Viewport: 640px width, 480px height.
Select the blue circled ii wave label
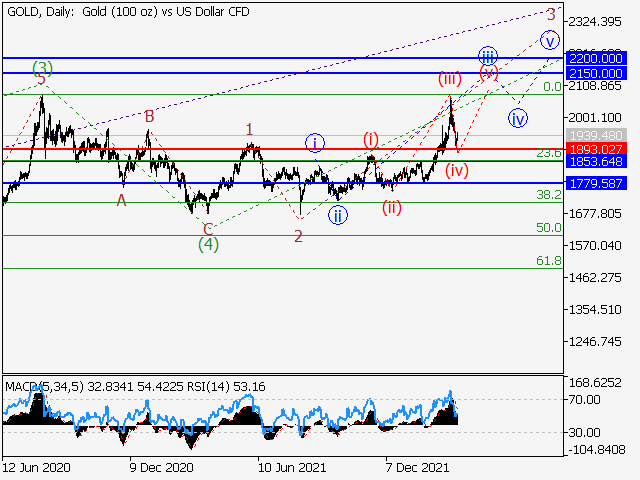click(338, 216)
